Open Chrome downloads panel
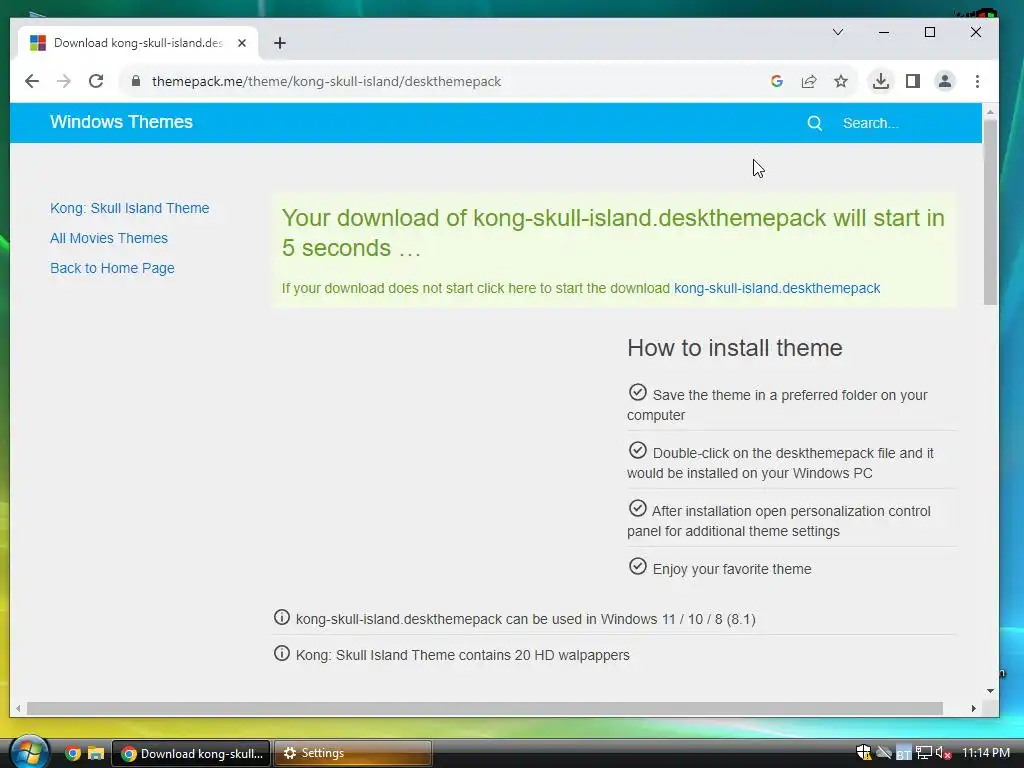Viewport: 1024px width, 768px height. click(880, 81)
